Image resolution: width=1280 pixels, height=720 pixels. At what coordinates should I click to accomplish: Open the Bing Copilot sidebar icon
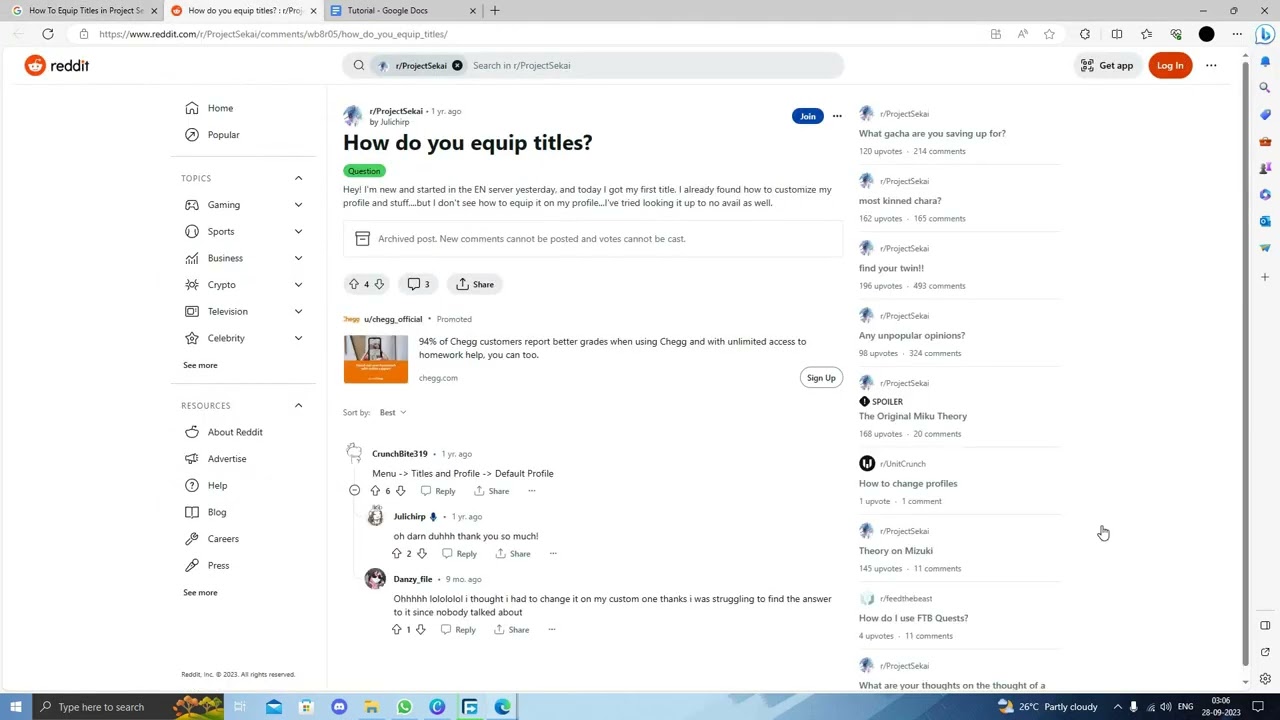(x=1265, y=34)
